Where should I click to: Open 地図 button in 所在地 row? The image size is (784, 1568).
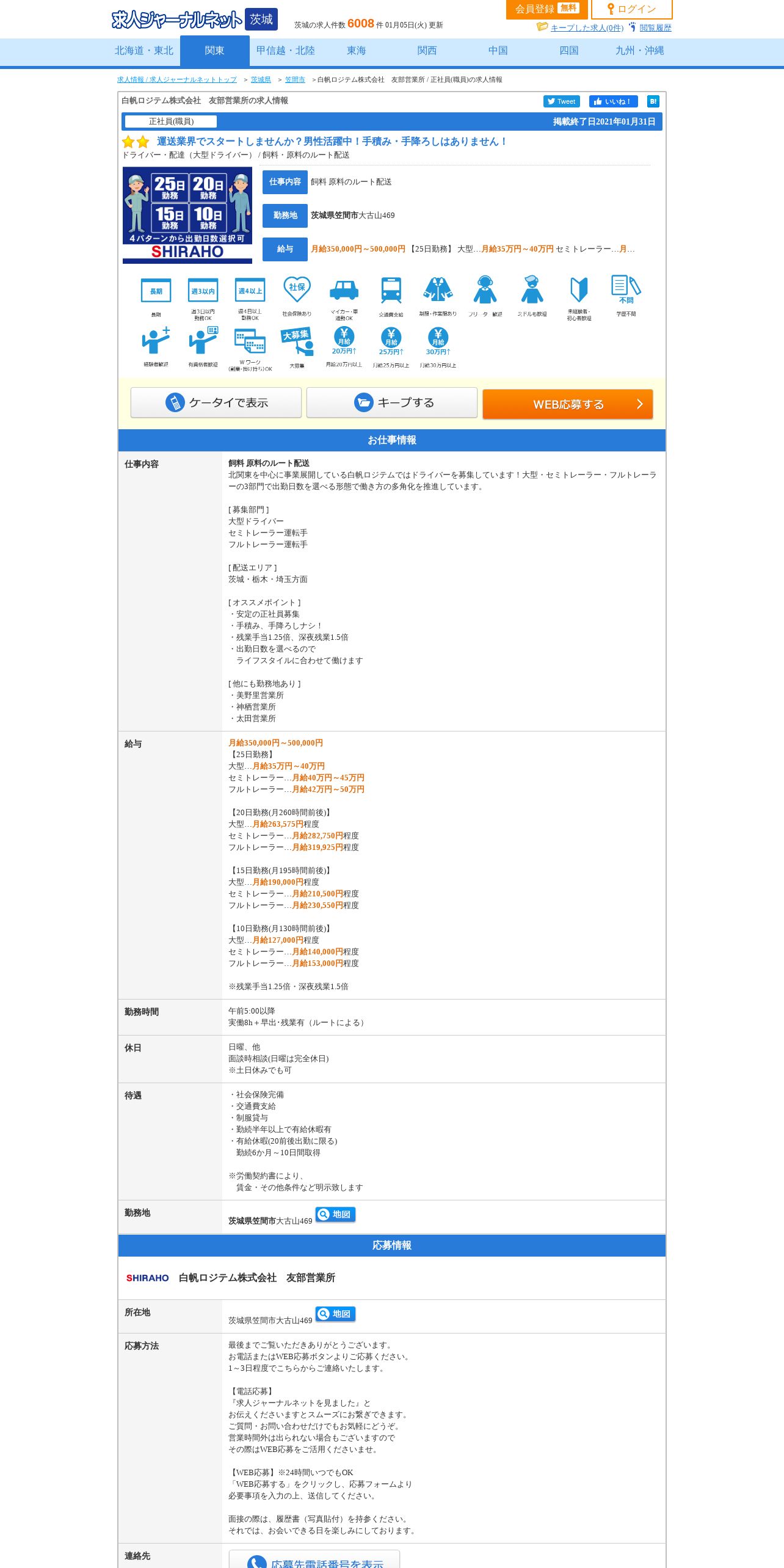click(335, 1314)
